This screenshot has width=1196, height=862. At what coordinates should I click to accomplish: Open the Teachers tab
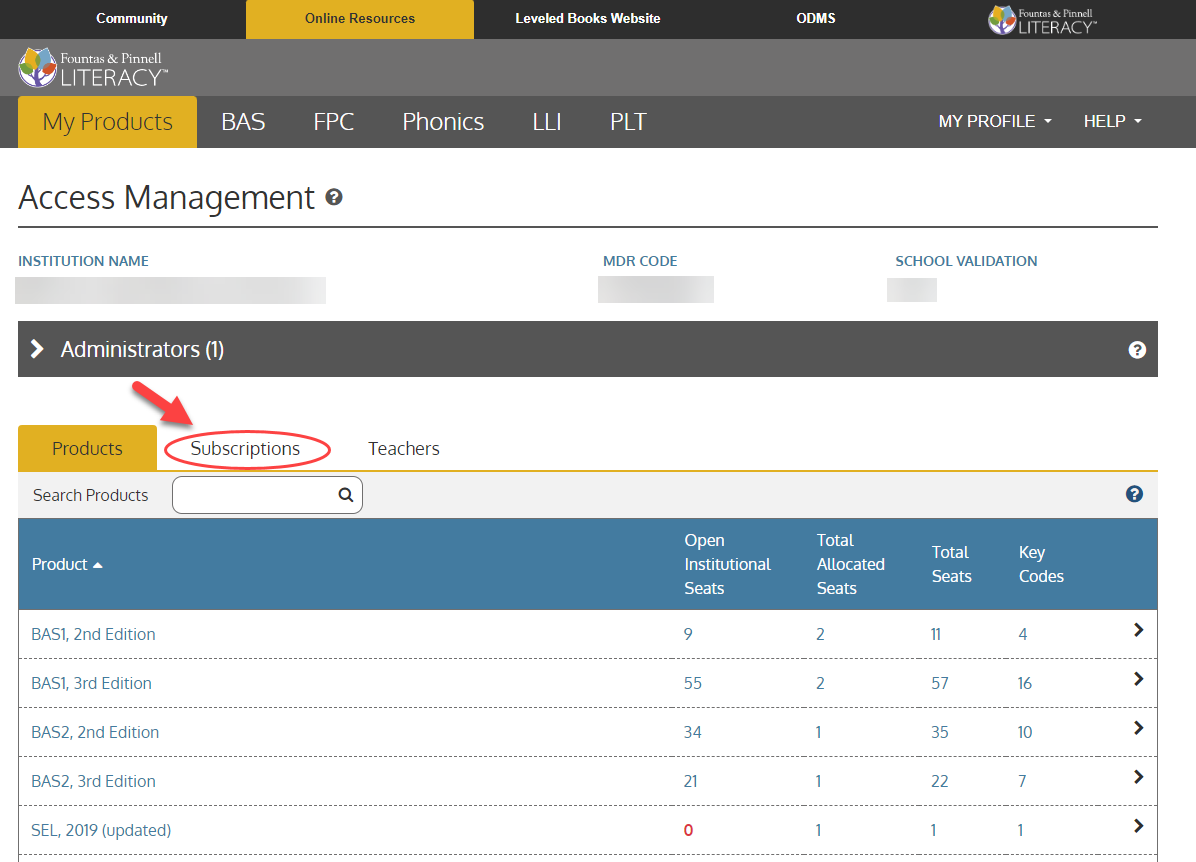point(403,448)
